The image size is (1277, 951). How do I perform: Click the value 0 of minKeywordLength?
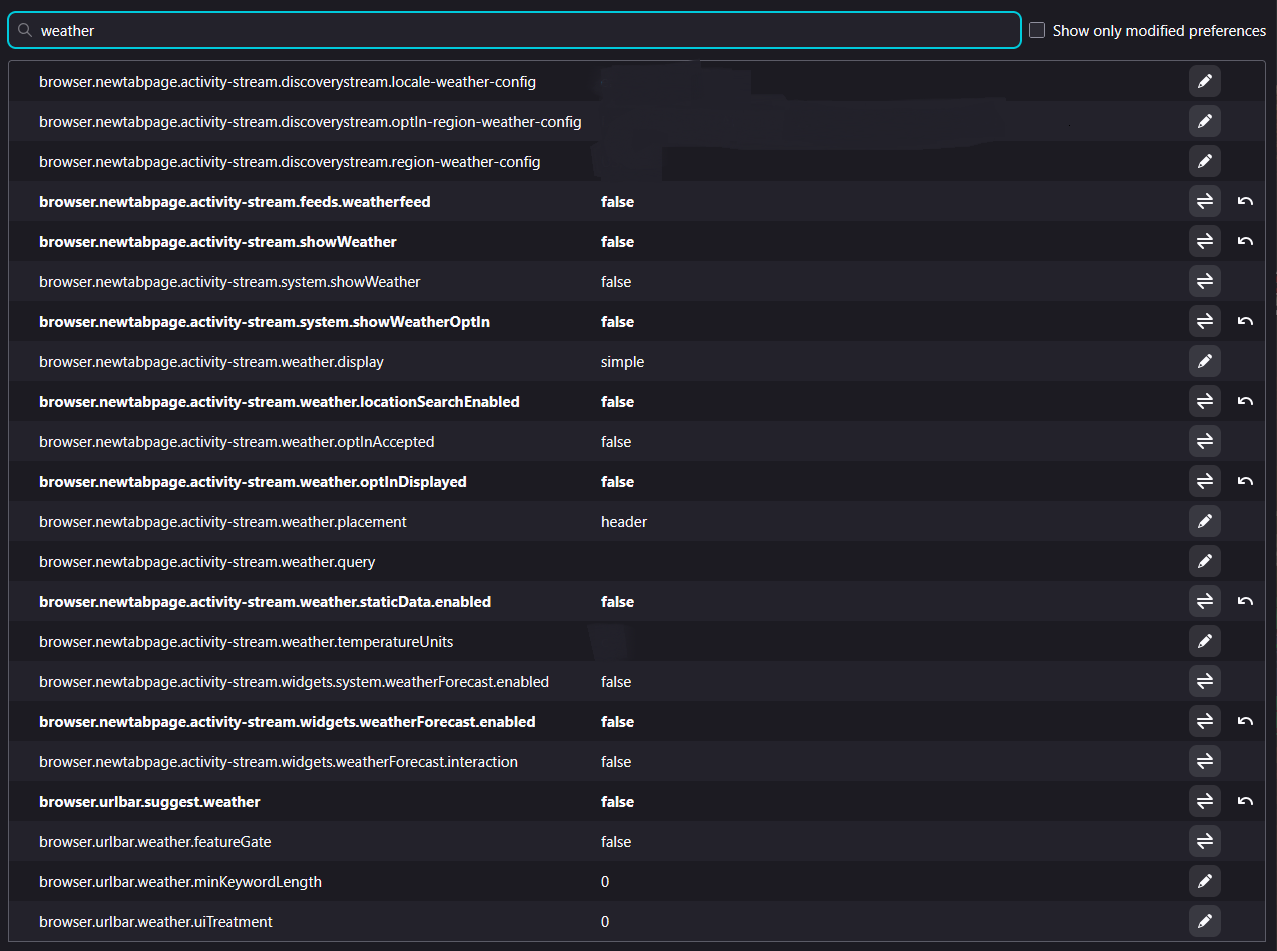(x=605, y=882)
